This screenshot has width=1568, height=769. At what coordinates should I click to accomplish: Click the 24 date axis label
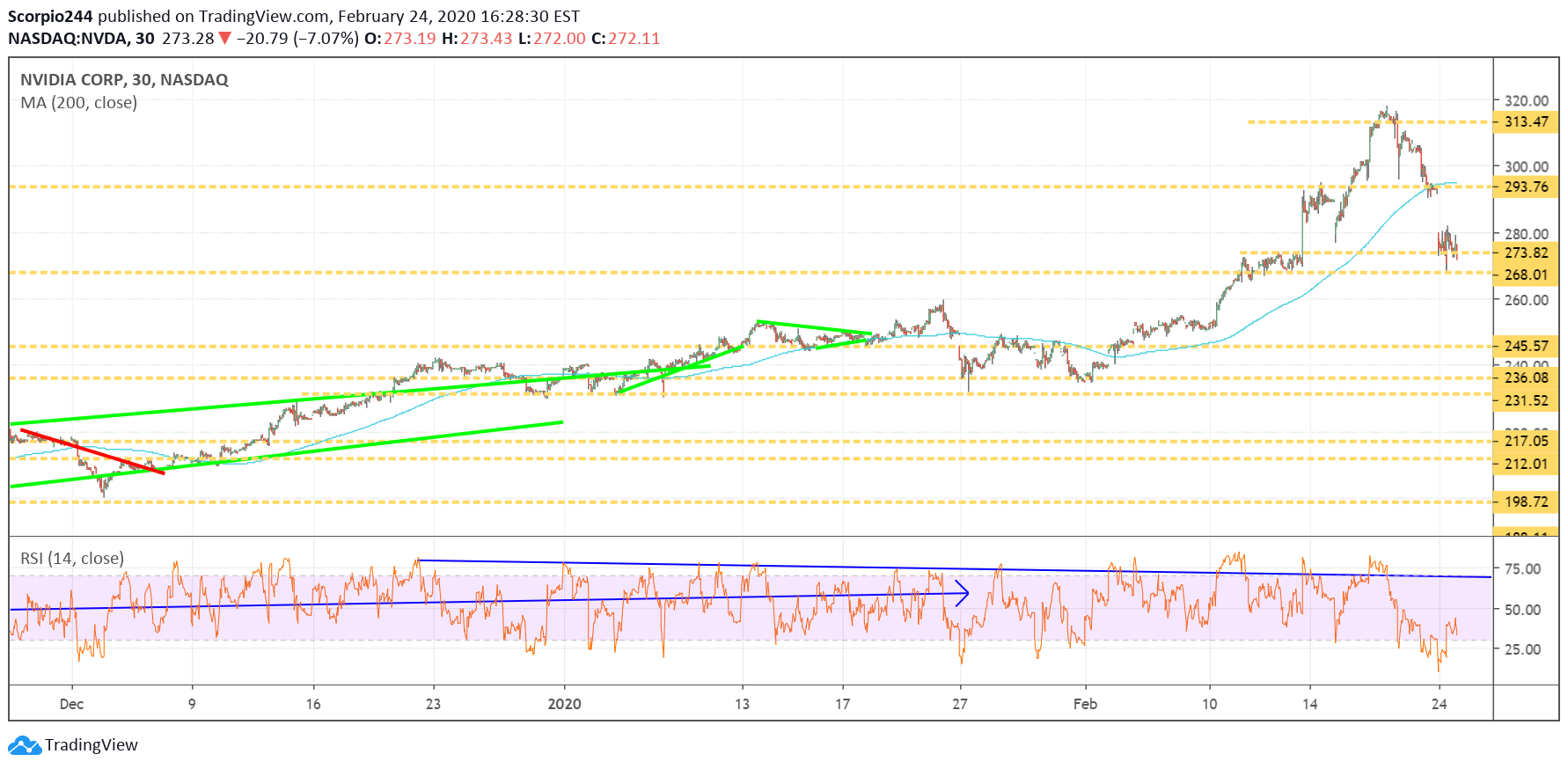pos(1439,704)
